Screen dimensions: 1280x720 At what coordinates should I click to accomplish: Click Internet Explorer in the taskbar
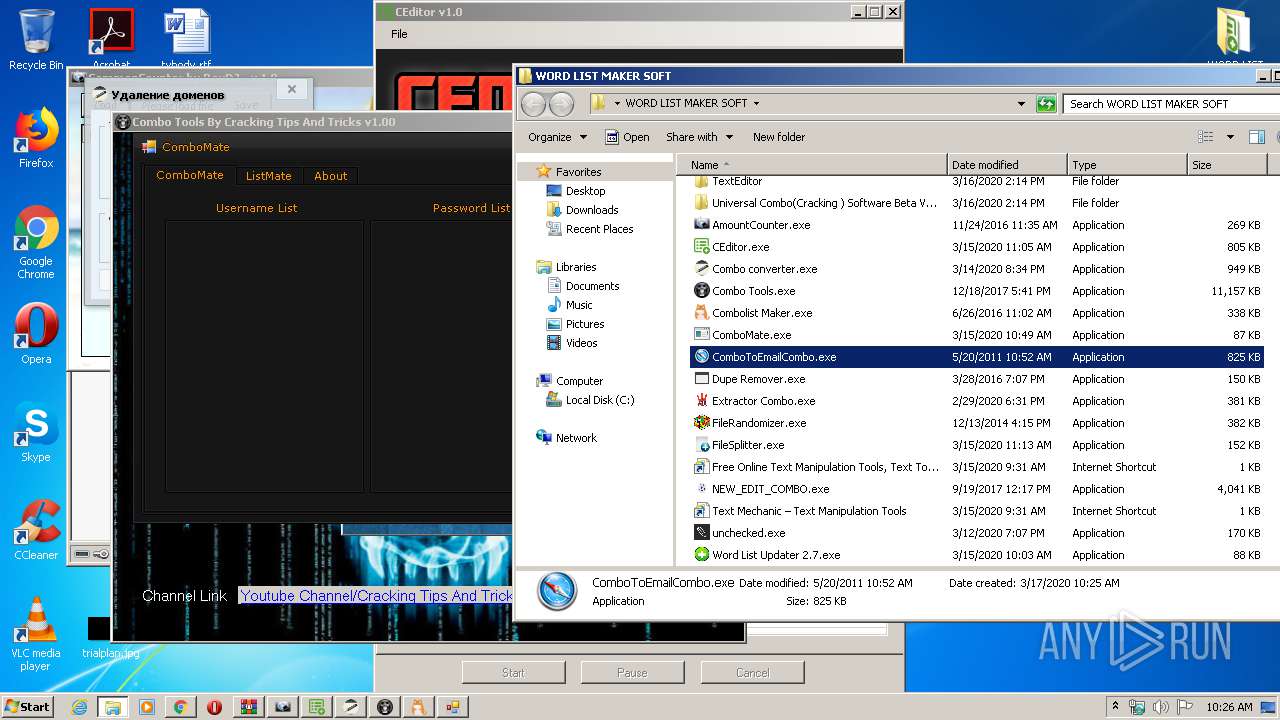tap(79, 707)
